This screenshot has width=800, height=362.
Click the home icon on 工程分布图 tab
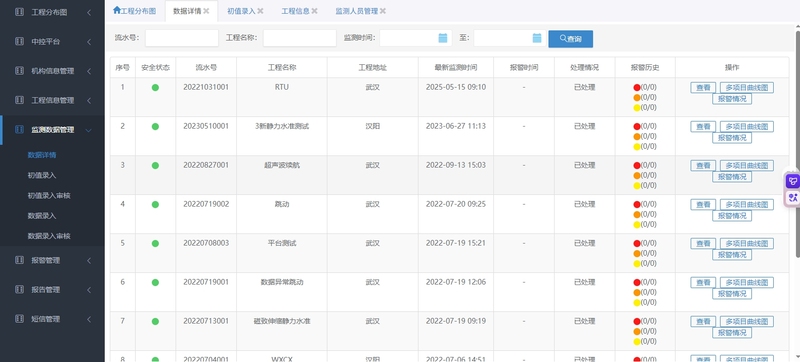pyautogui.click(x=117, y=10)
